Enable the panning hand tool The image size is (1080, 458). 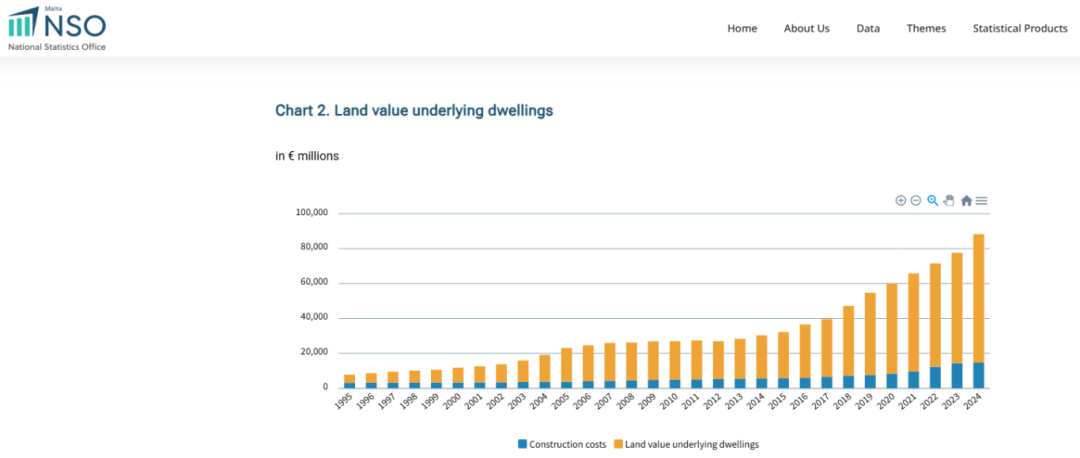[x=948, y=201]
